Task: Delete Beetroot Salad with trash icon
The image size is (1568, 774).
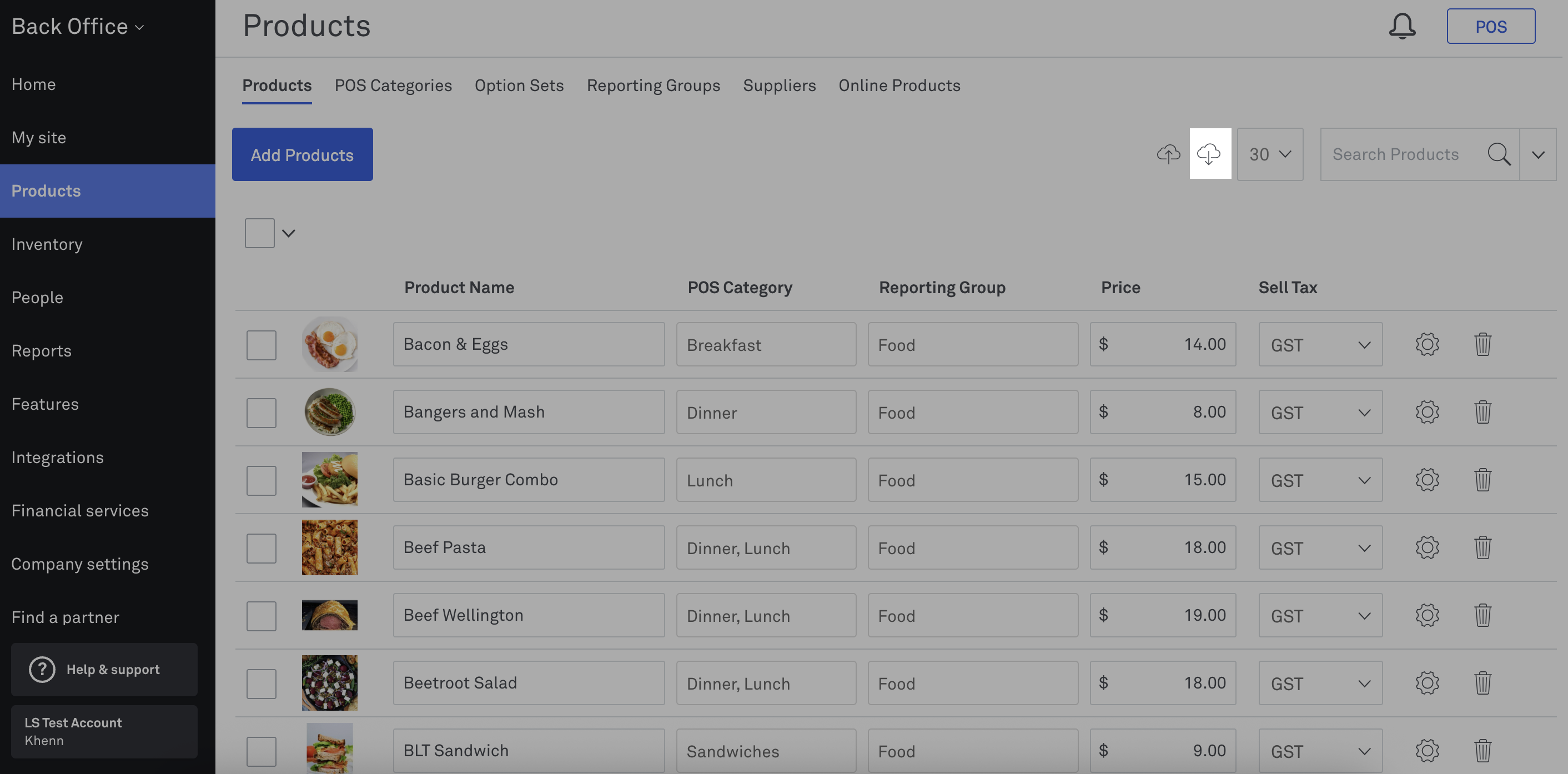Action: click(x=1482, y=683)
